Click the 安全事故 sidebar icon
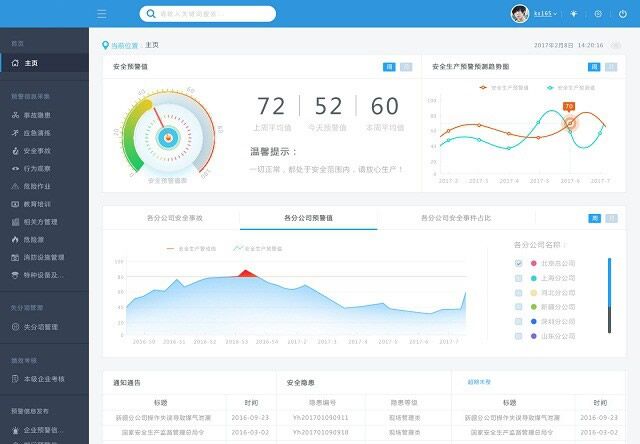 (x=16, y=151)
